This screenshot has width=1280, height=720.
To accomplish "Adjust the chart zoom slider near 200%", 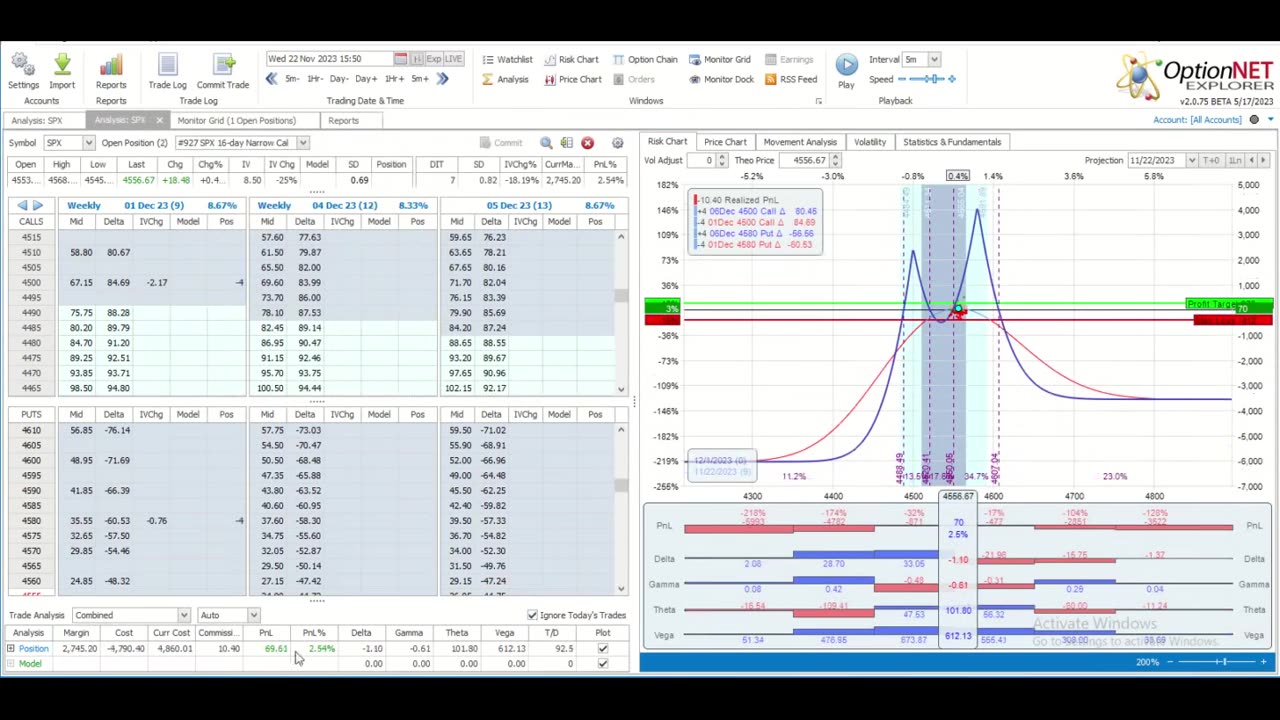I will (x=1216, y=662).
